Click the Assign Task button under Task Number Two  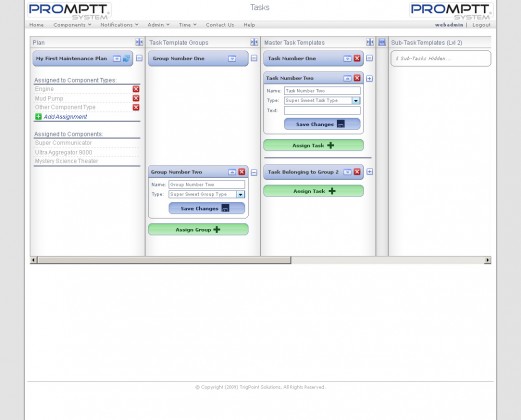tap(313, 145)
